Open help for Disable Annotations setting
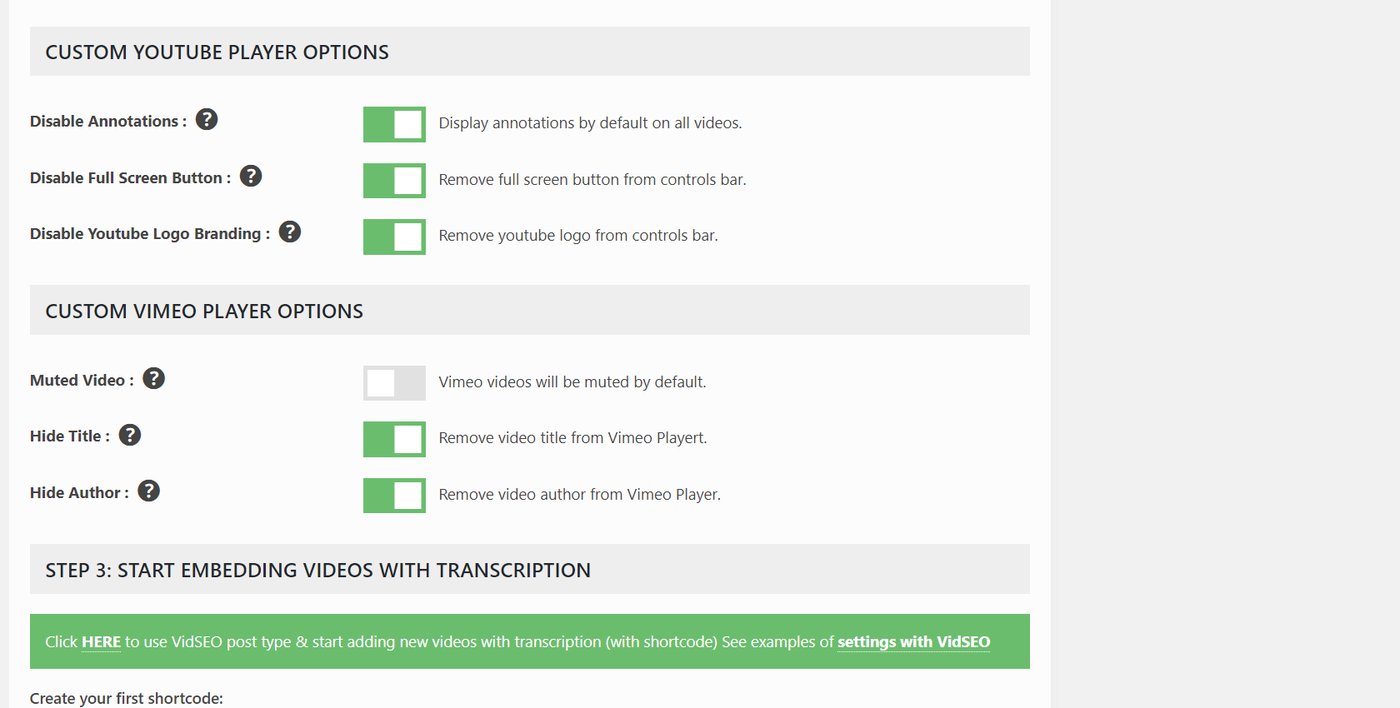 coord(206,119)
